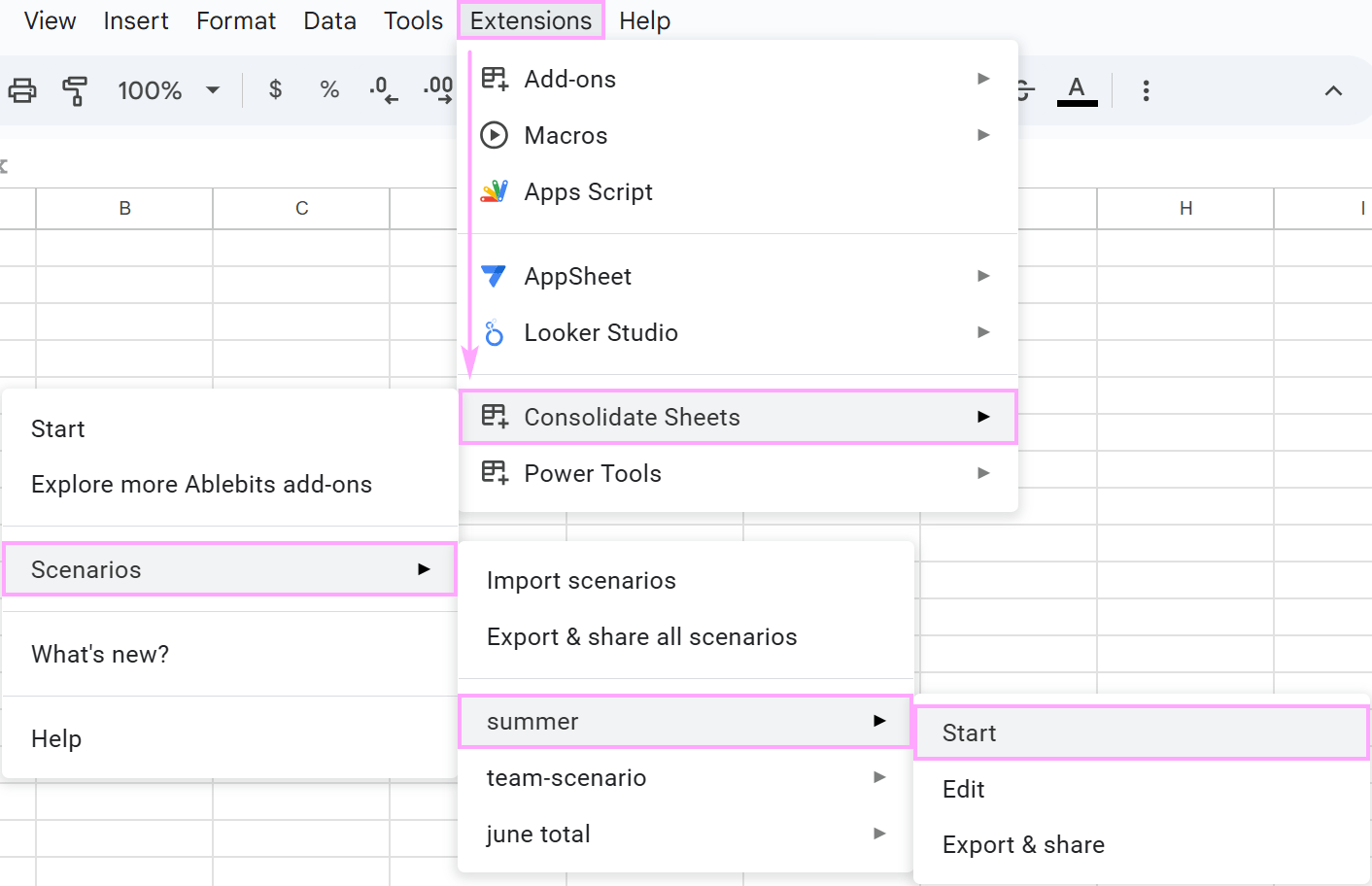Choose Edit for summer scenario
Image resolution: width=1372 pixels, height=886 pixels.
(1142, 789)
